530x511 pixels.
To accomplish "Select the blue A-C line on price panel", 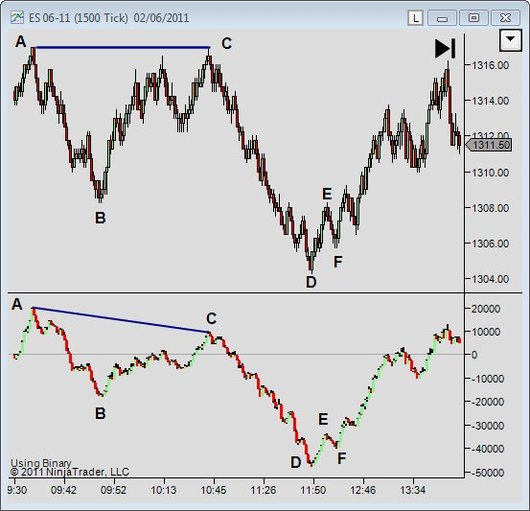I will coord(122,47).
